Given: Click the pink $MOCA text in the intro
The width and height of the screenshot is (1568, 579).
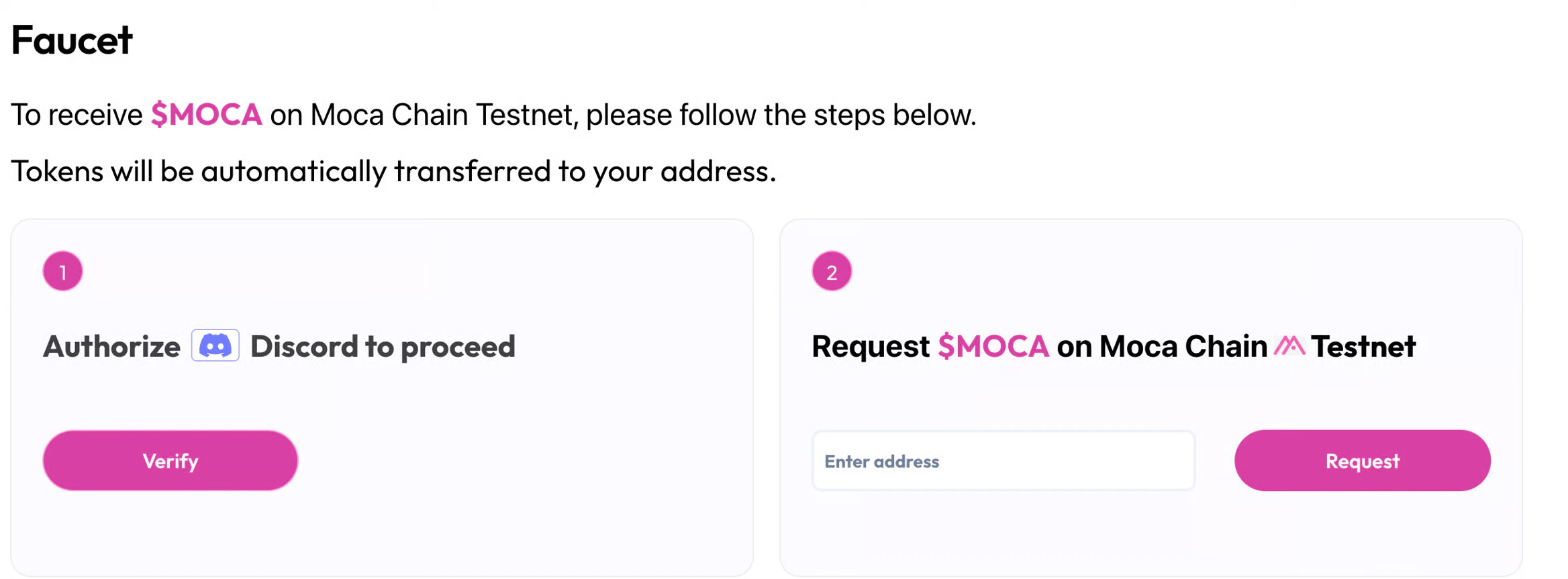Looking at the screenshot, I should [206, 114].
